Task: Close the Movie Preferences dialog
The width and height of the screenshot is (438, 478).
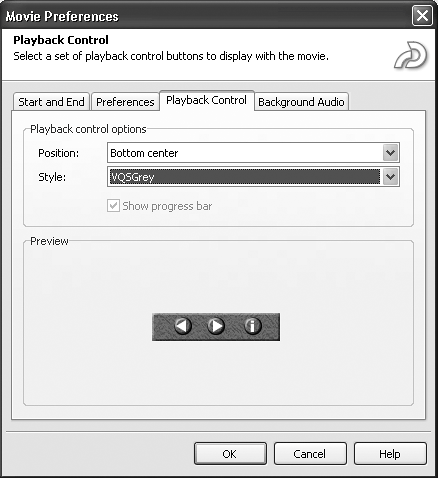Action: (422, 16)
